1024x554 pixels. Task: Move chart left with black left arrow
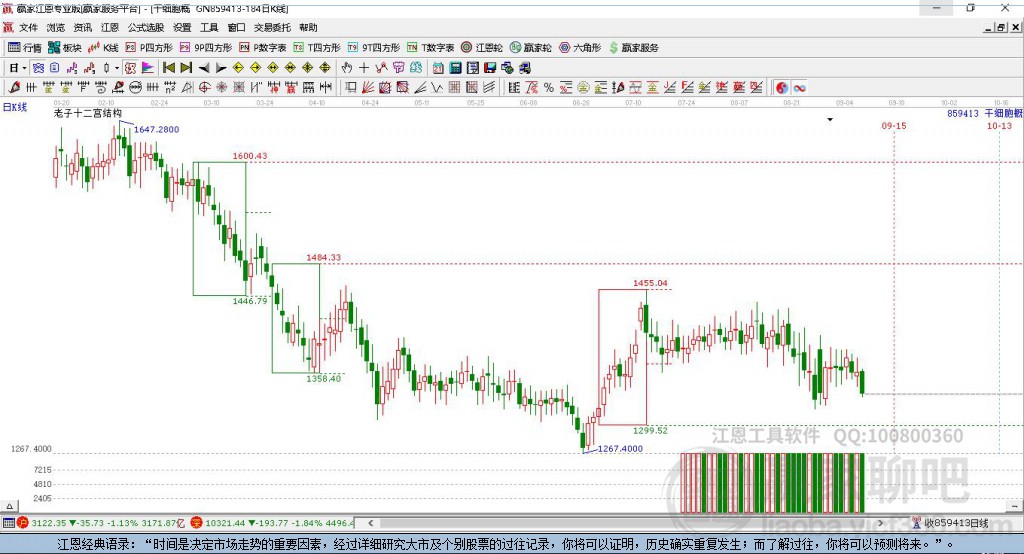(x=204, y=68)
